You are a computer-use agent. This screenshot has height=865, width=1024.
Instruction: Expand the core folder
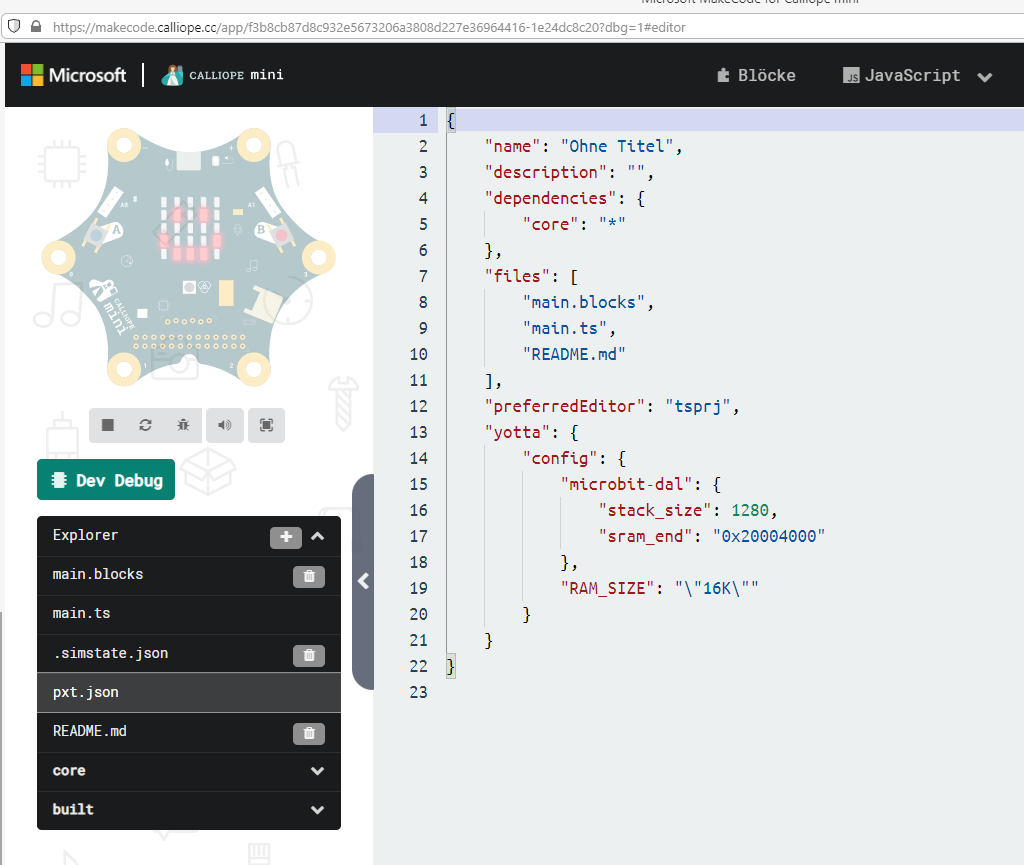pos(317,771)
